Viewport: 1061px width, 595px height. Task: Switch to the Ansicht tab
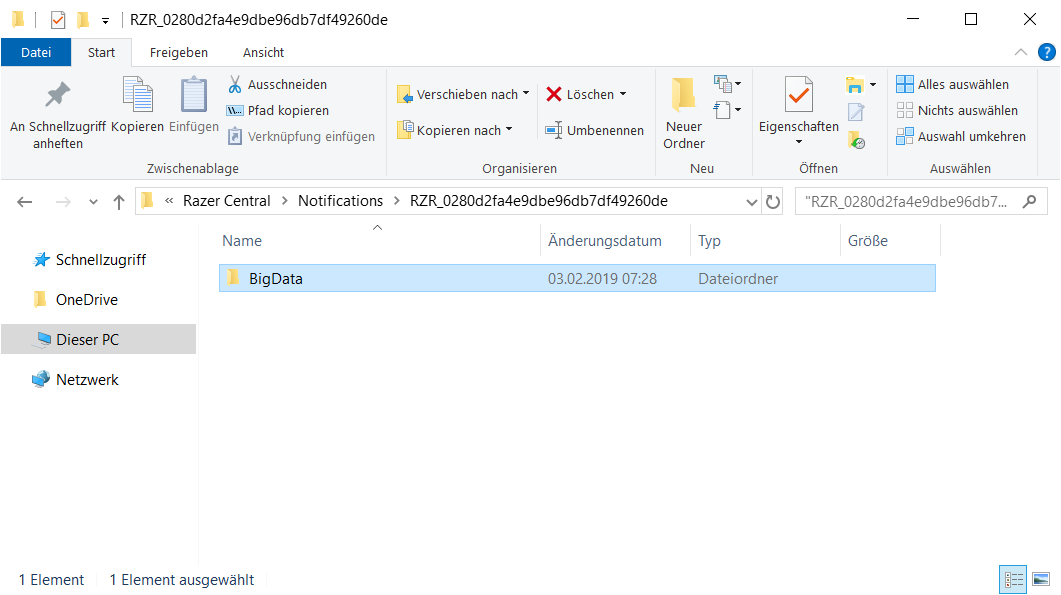(x=263, y=52)
